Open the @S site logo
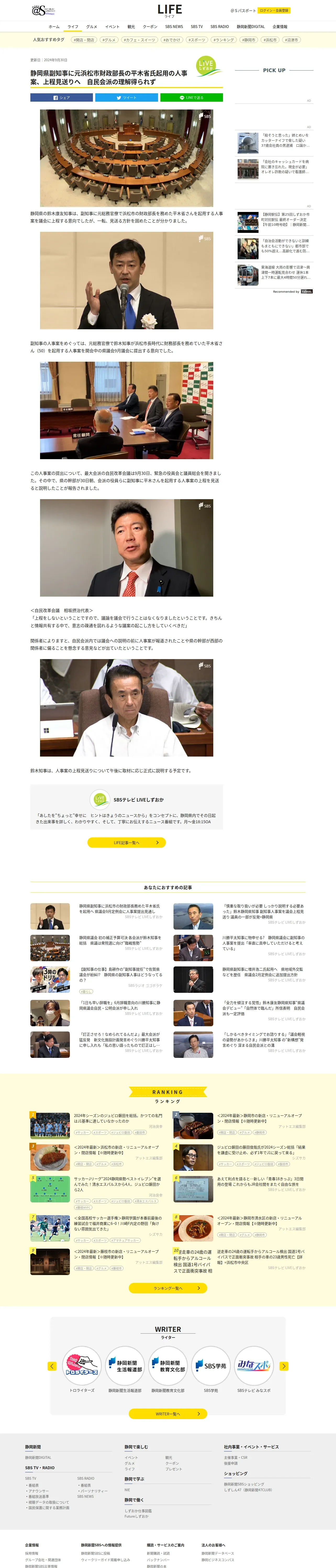Screen dimensions: 336x1568 pyautogui.click(x=43, y=10)
